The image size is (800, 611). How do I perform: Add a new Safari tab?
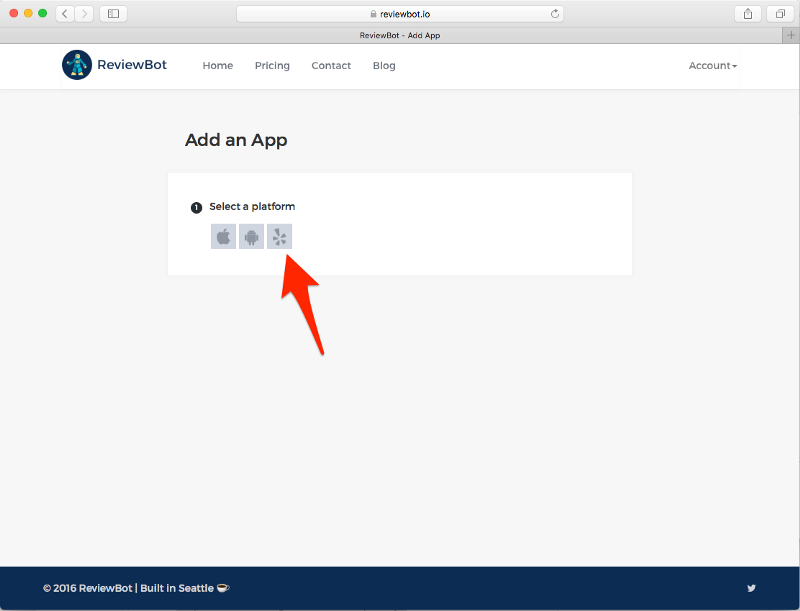pyautogui.click(x=791, y=35)
